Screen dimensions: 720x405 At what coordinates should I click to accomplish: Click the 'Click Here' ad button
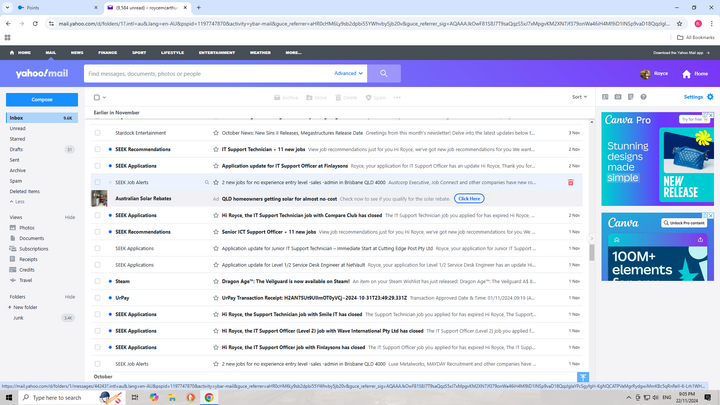(469, 199)
